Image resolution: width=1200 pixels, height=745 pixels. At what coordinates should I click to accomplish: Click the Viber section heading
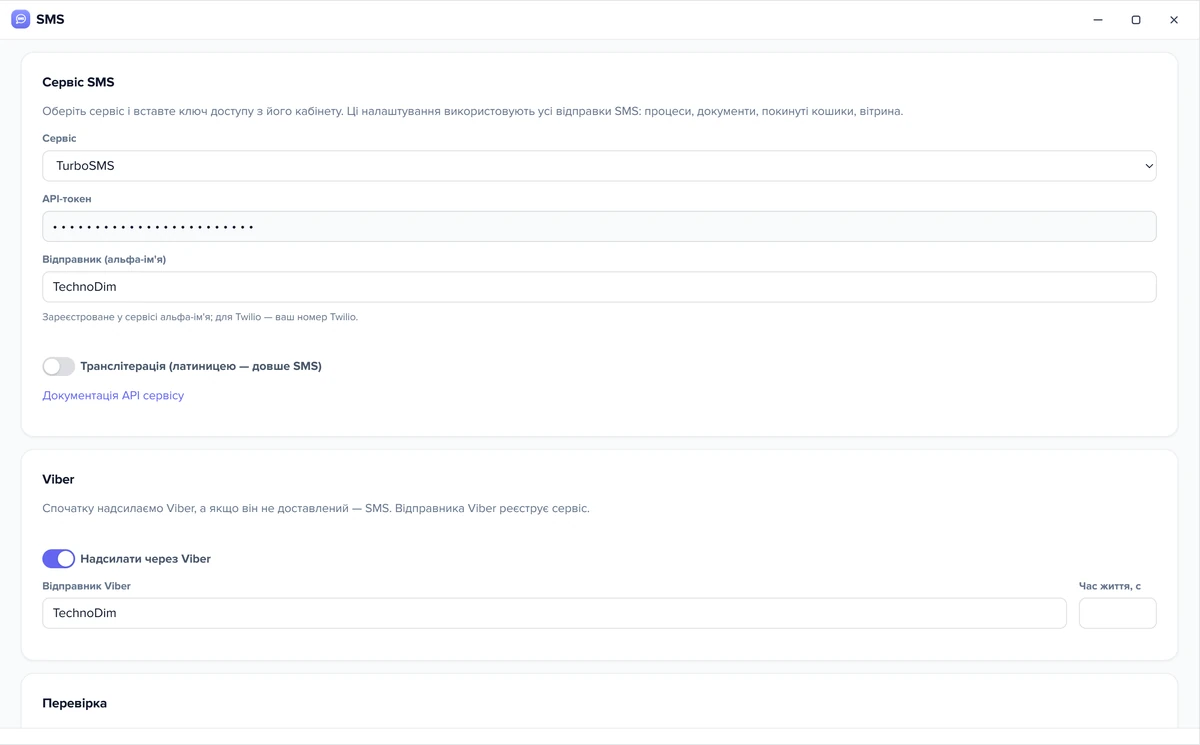pyautogui.click(x=58, y=479)
